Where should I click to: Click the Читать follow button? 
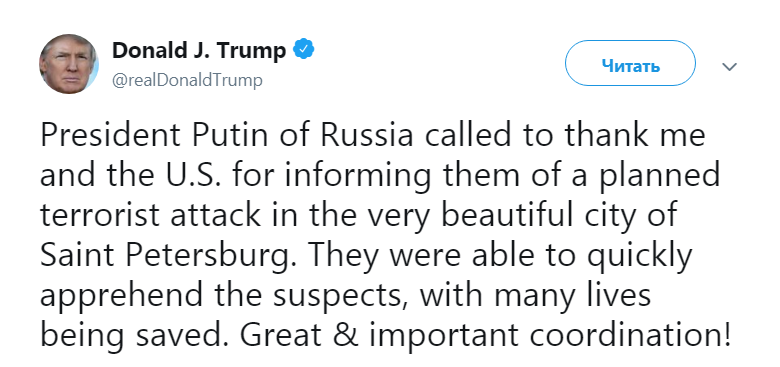630,63
